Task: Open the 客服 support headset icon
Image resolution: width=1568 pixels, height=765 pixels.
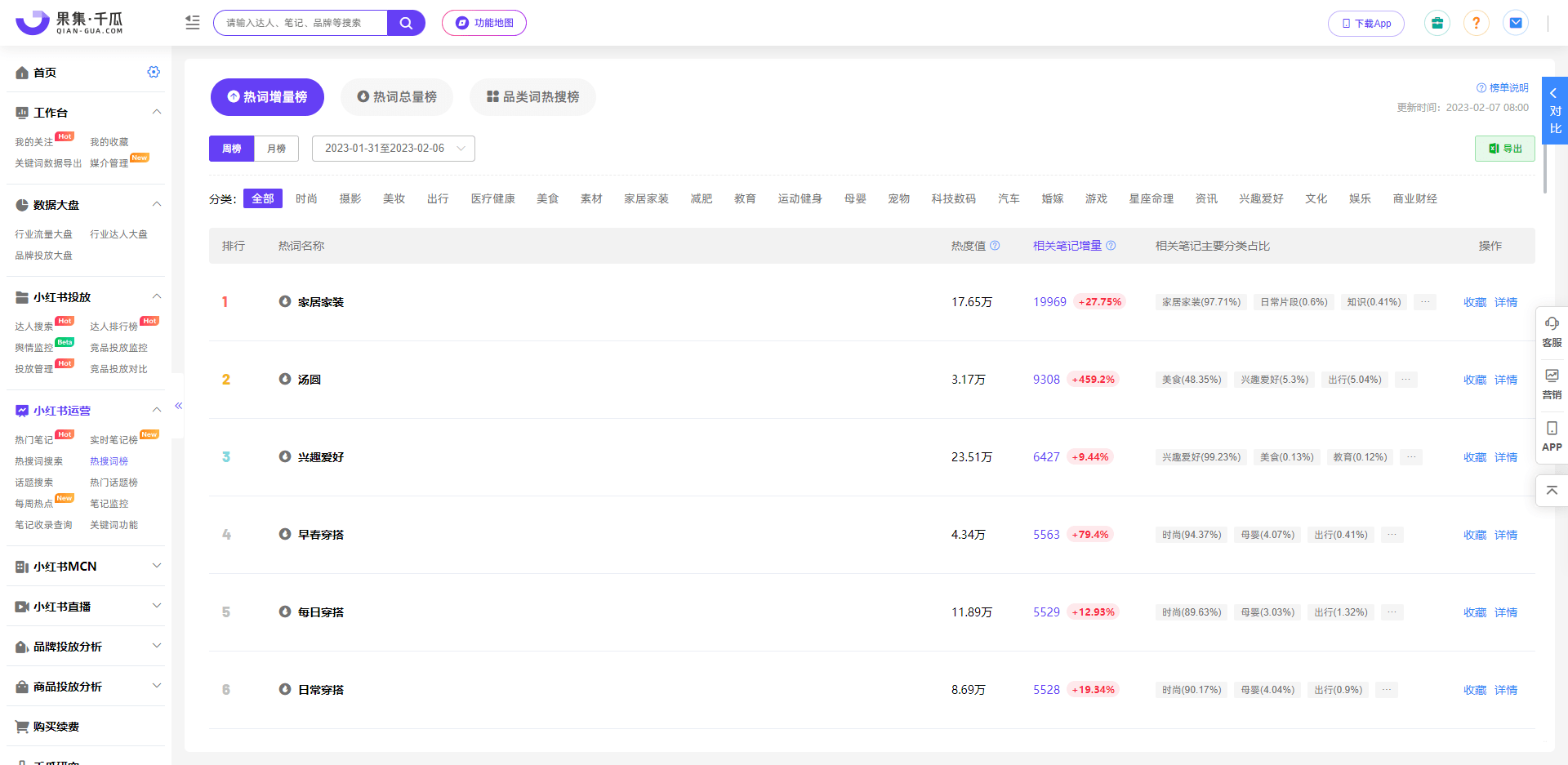Action: coord(1552,331)
